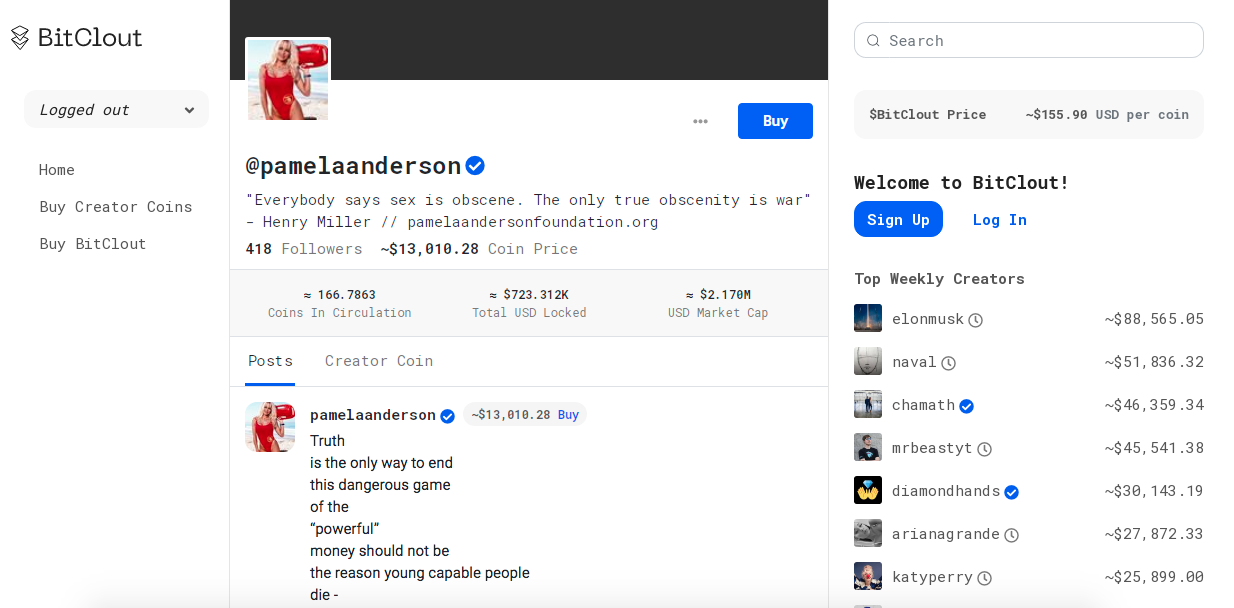This screenshot has height=608, width=1234.
Task: Click verified badge beside post author name
Action: click(x=448, y=416)
